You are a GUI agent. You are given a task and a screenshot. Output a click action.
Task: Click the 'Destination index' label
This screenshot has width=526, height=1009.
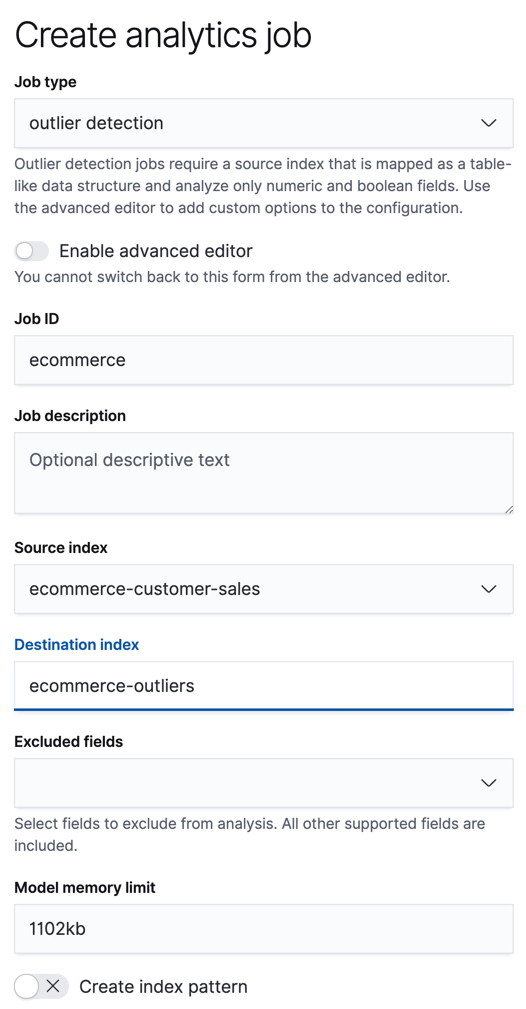pyautogui.click(x=77, y=645)
